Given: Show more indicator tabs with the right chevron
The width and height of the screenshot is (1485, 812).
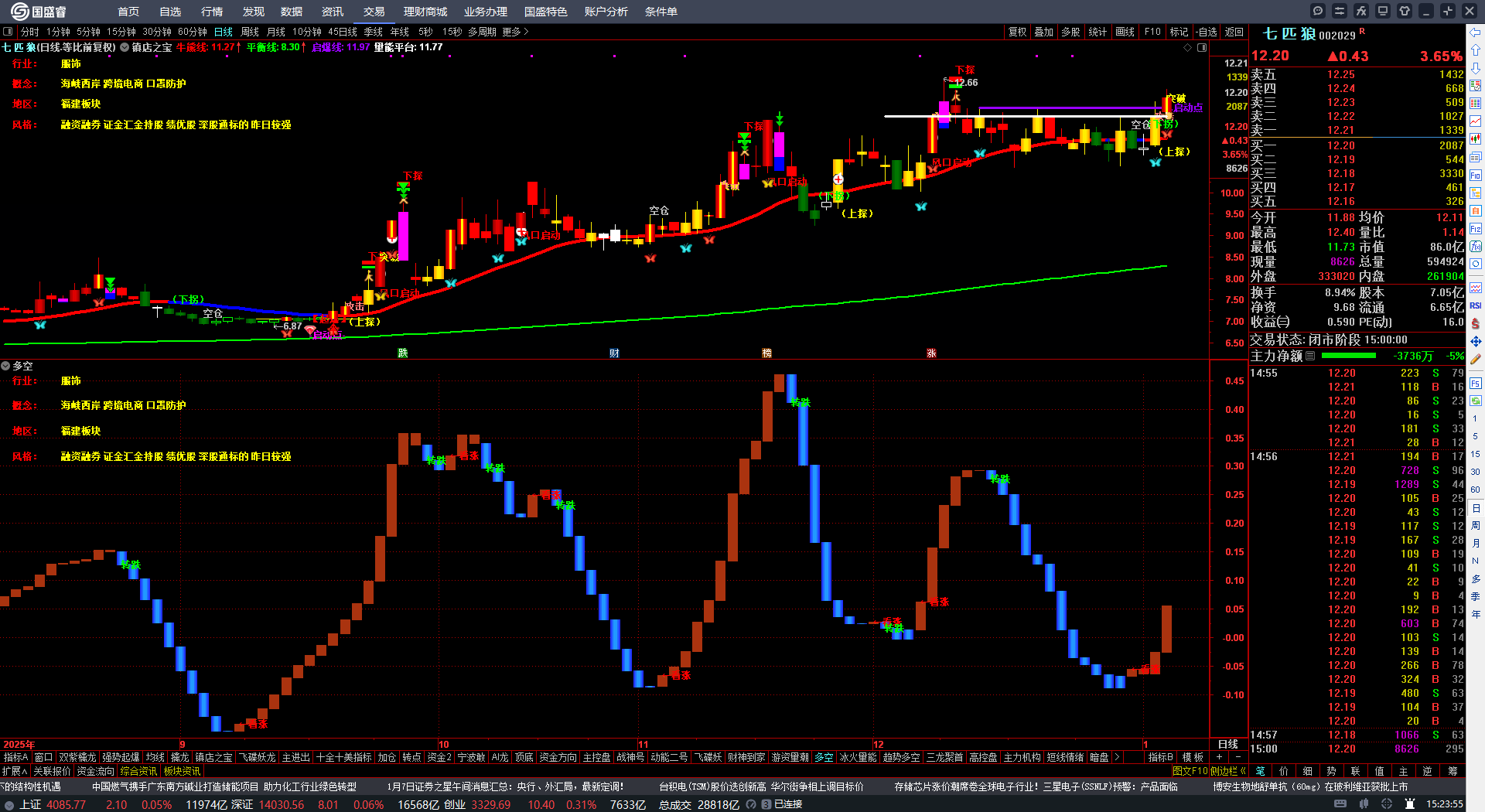Looking at the screenshot, I should tap(1117, 757).
